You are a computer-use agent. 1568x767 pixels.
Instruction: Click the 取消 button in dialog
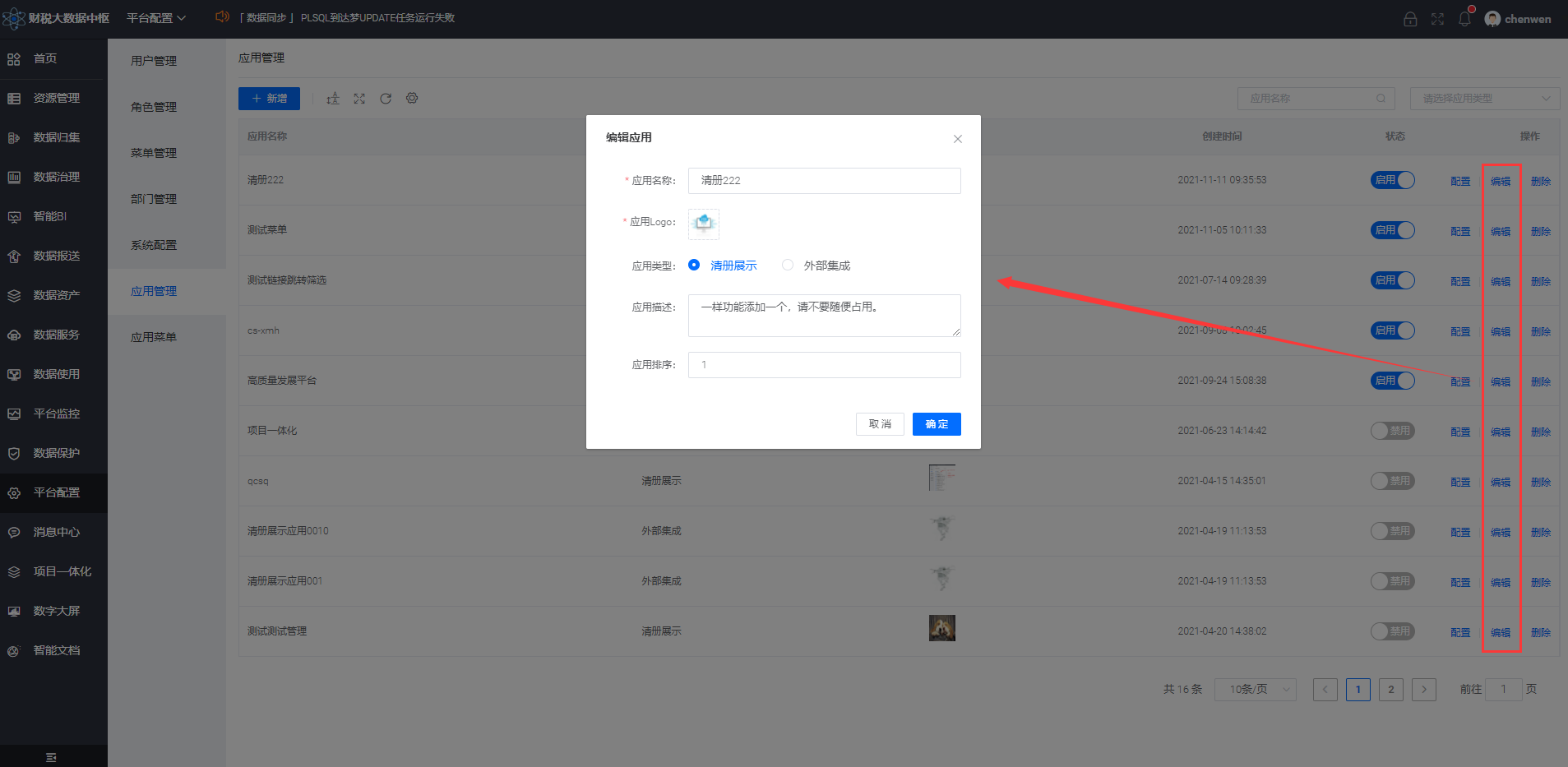point(880,424)
